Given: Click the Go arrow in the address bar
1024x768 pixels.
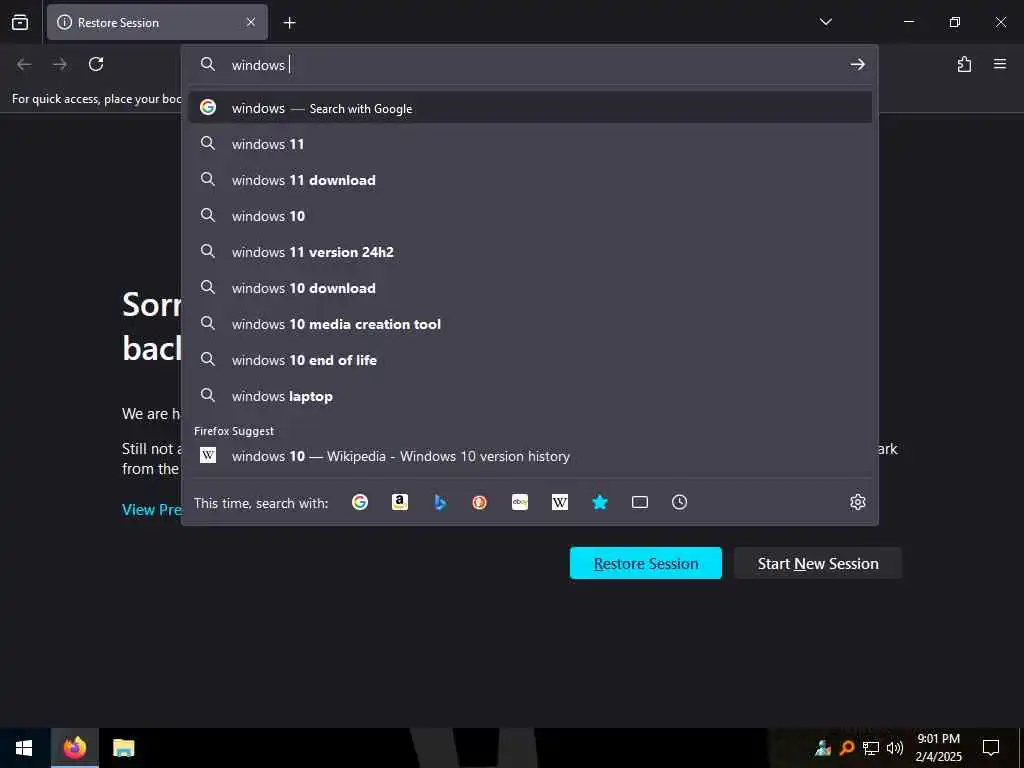Looking at the screenshot, I should pyautogui.click(x=857, y=64).
